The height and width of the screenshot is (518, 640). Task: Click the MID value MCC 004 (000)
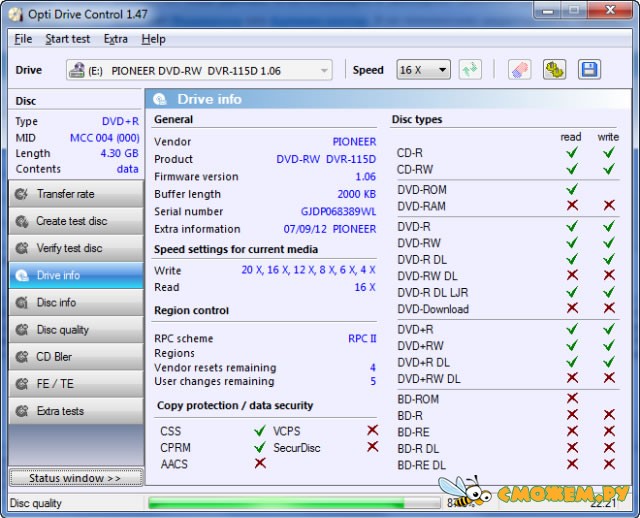point(104,138)
